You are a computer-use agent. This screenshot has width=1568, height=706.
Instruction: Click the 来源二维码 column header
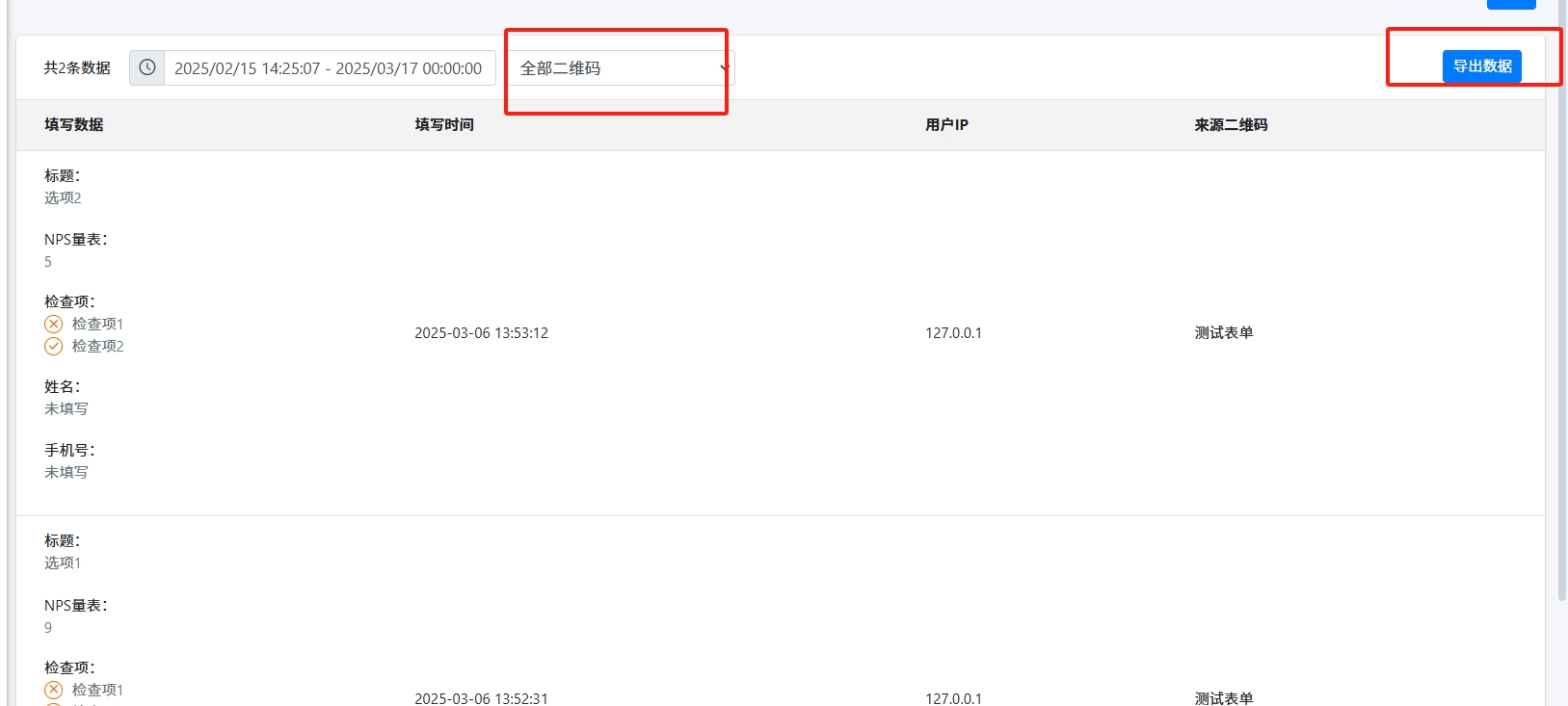(1231, 125)
